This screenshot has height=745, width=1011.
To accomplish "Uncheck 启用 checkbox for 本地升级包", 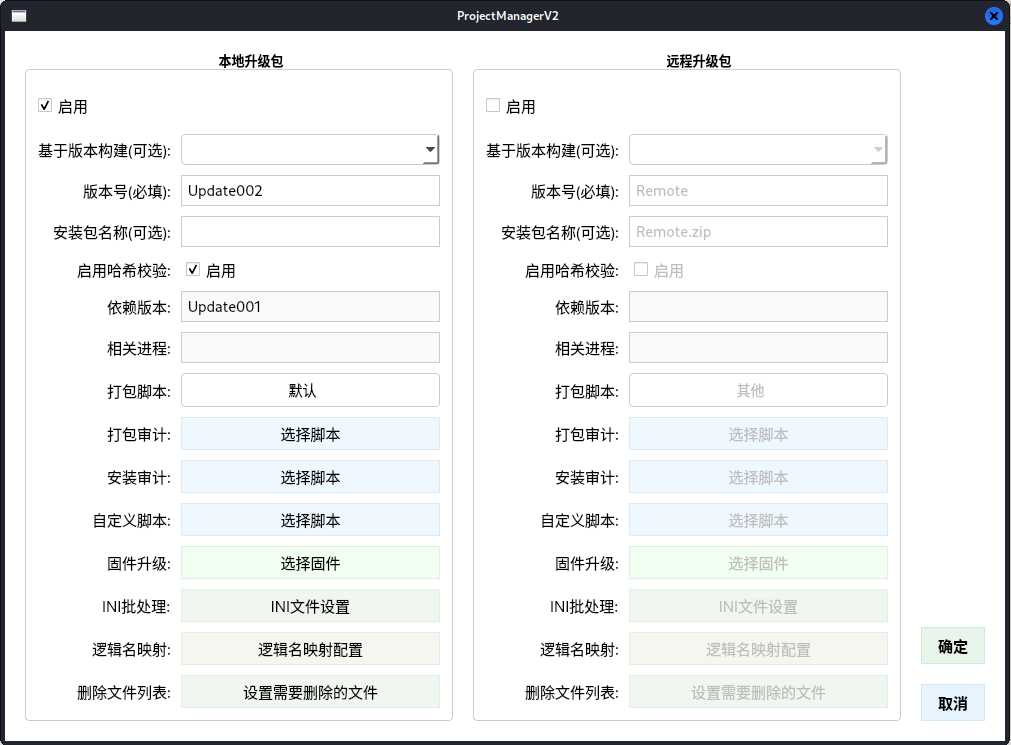I will (45, 106).
